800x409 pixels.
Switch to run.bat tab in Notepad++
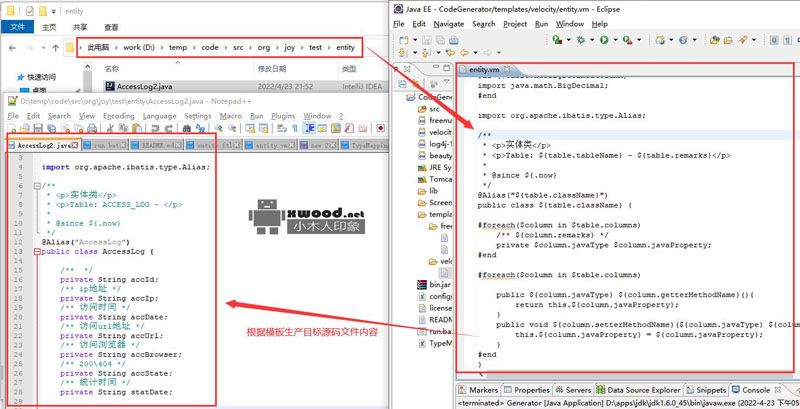point(104,145)
